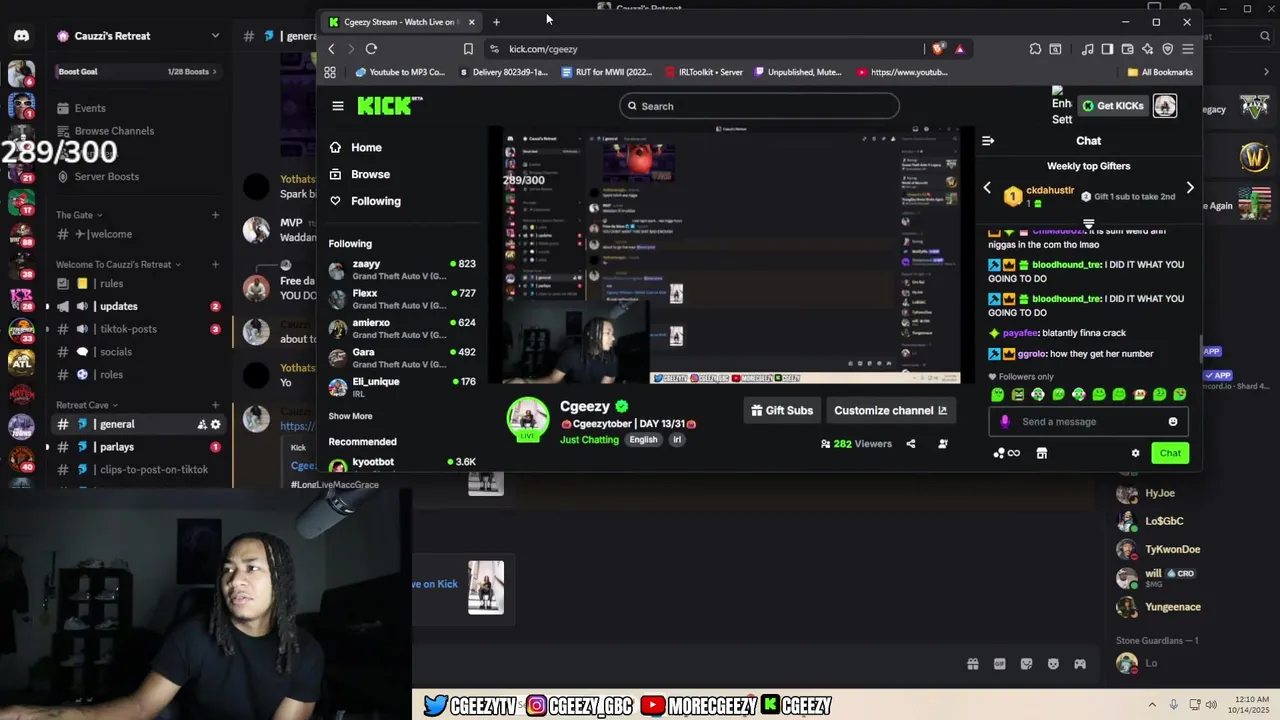Image resolution: width=1280 pixels, height=720 pixels.
Task: Show previous weekly top gifter
Action: (x=987, y=188)
